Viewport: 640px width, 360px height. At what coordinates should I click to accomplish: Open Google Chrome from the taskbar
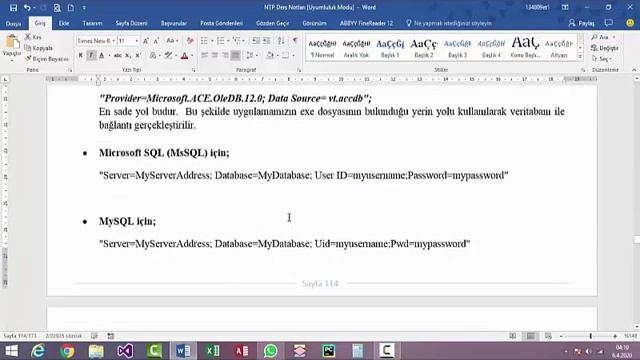coord(67,351)
